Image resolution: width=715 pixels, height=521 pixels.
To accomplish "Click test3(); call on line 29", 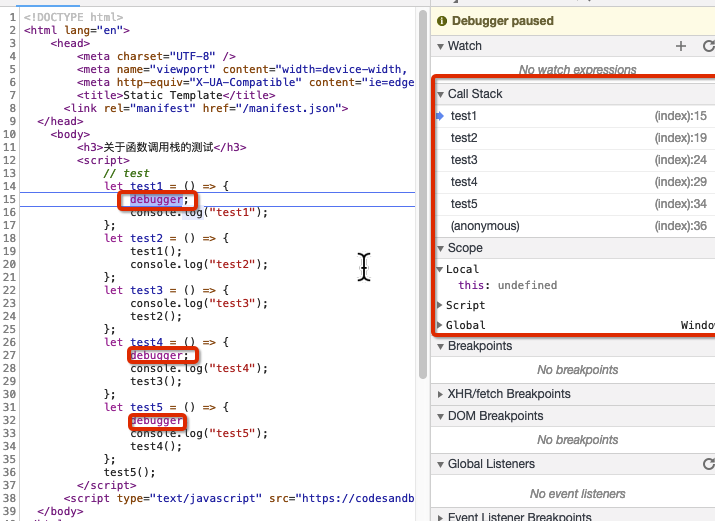I will pos(156,381).
